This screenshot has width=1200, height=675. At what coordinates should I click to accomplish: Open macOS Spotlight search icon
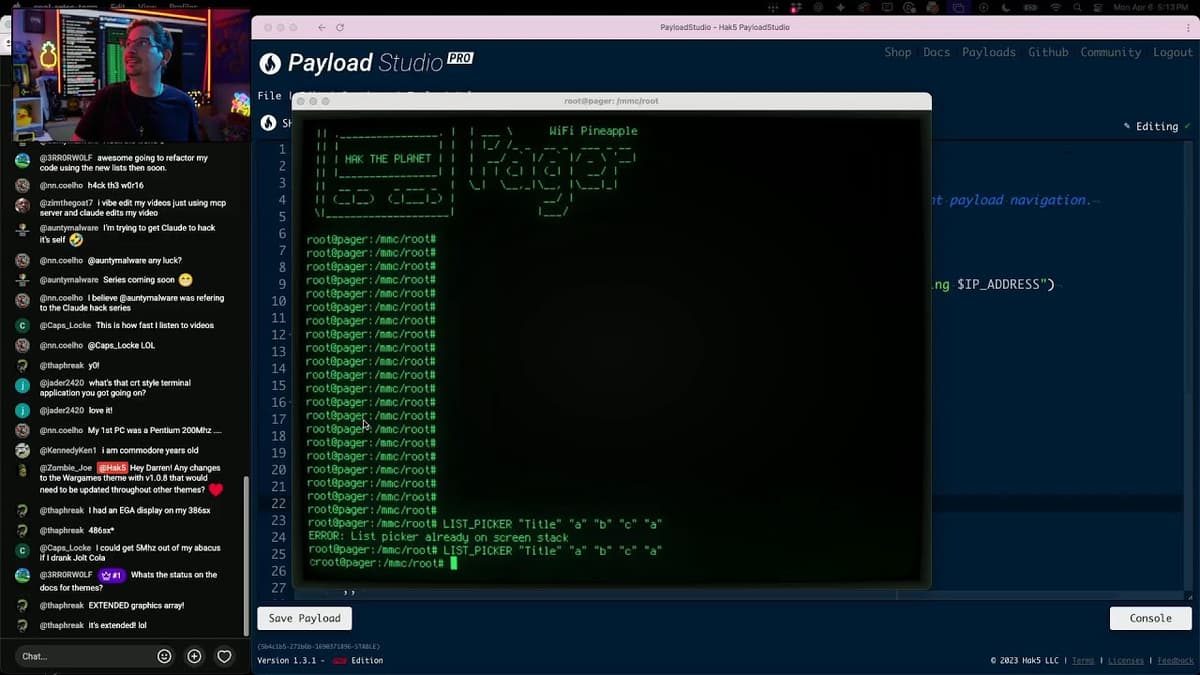pos(1078,7)
